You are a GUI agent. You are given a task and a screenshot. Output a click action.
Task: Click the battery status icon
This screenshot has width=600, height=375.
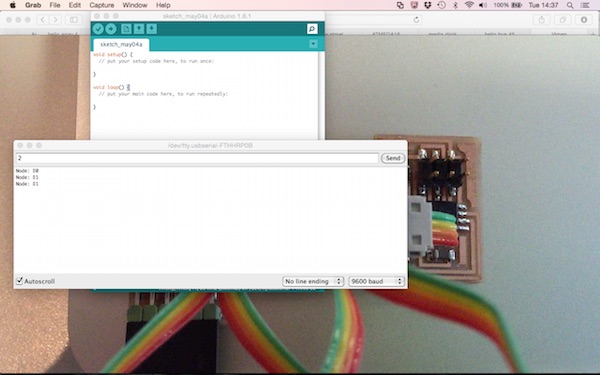pyautogui.click(x=517, y=5)
